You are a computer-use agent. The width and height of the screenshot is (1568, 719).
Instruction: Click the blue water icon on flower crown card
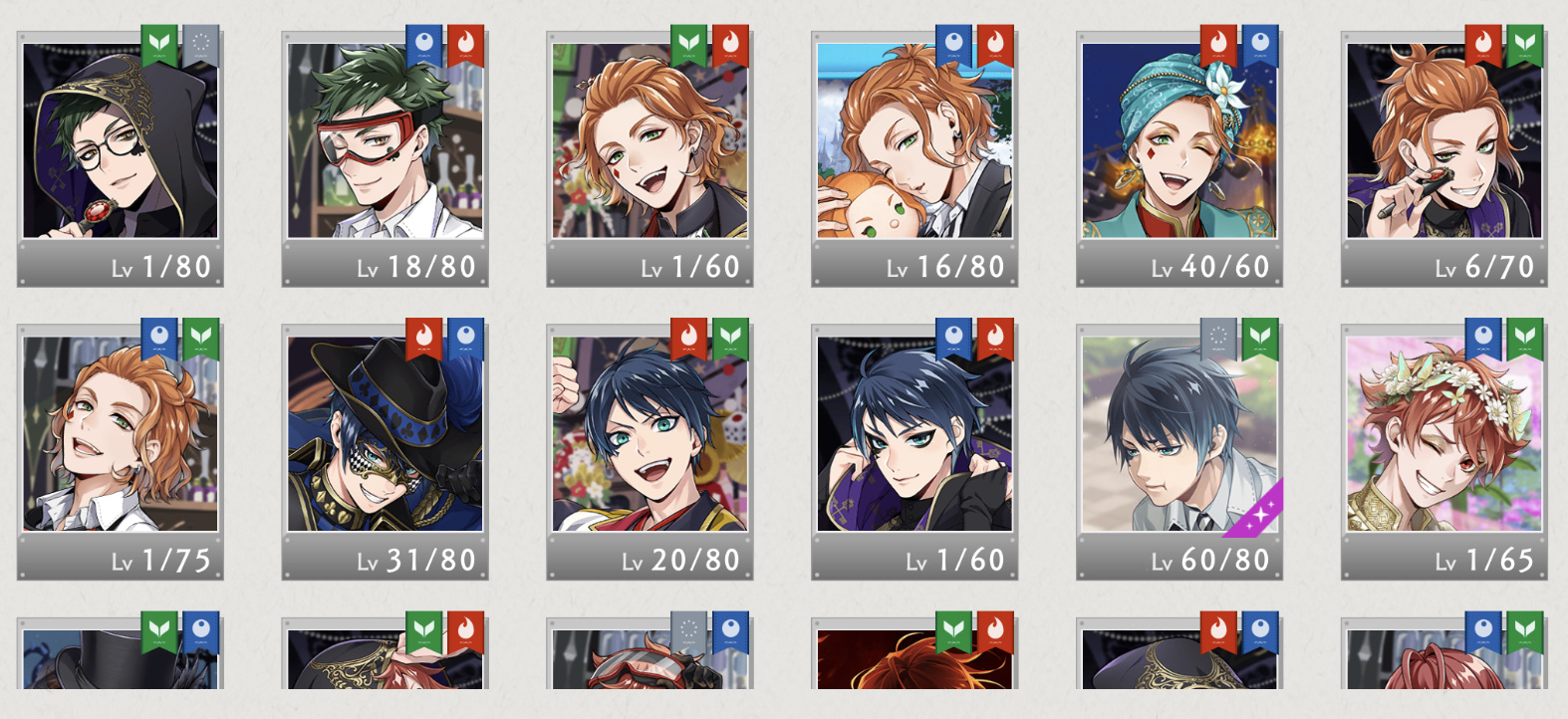pyautogui.click(x=1483, y=339)
